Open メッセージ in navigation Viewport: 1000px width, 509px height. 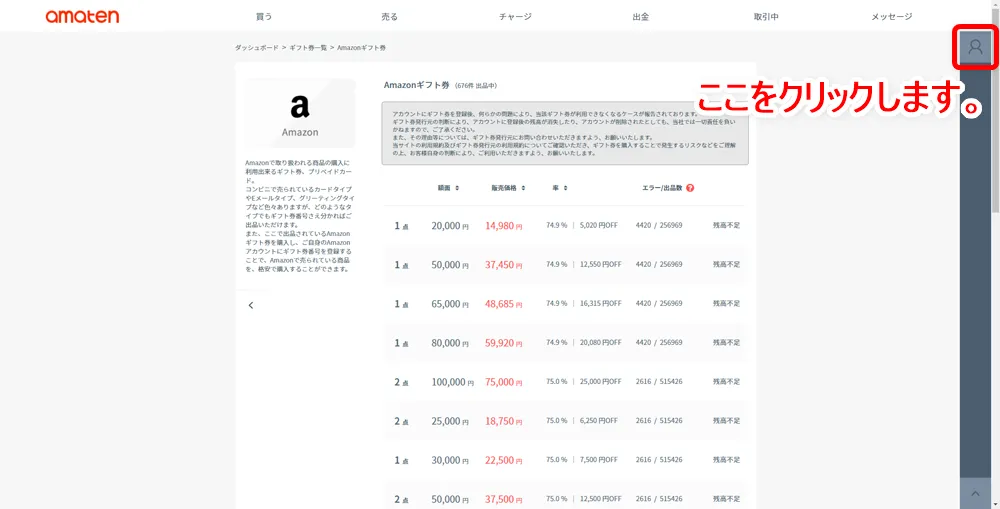point(892,17)
